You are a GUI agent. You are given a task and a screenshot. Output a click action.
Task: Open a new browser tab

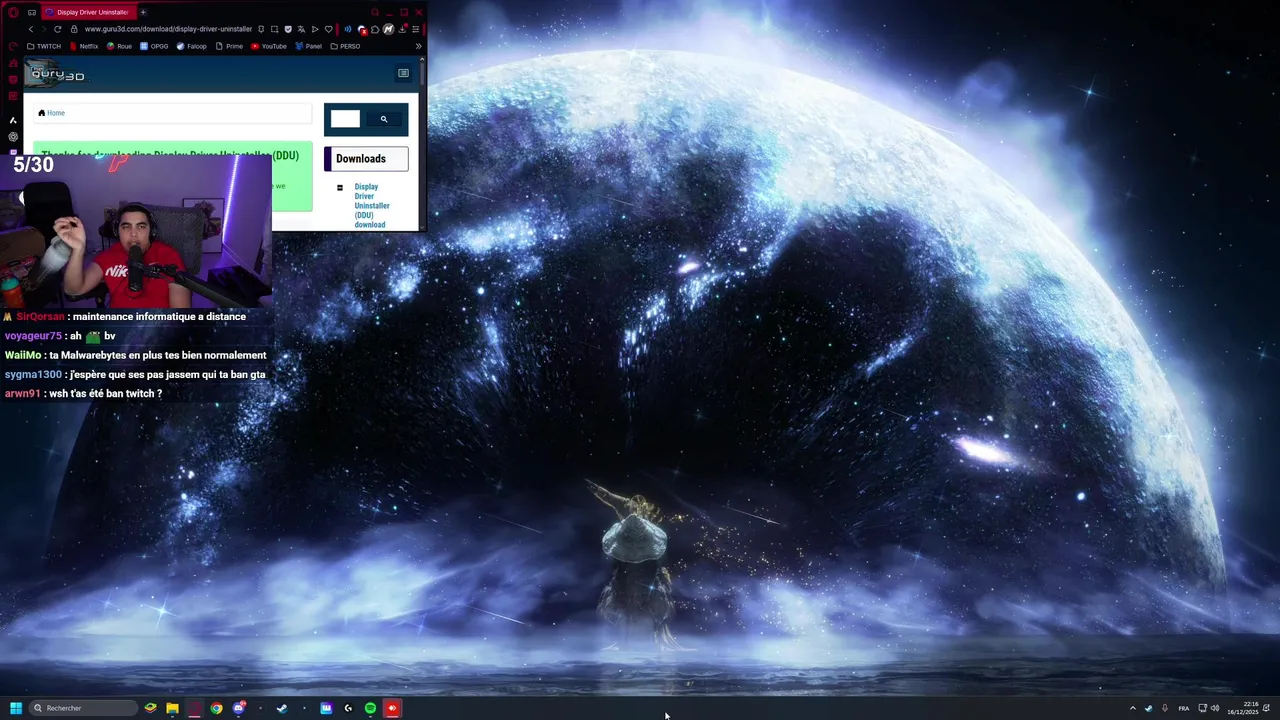pos(143,12)
